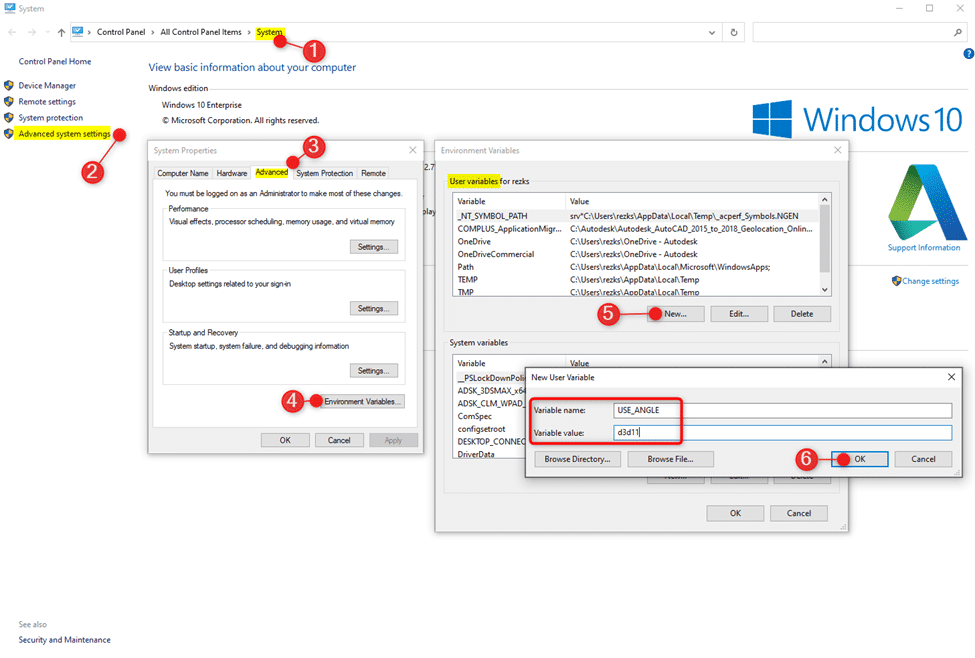Click the System protection shield icon
This screenshot has width=975, height=658.
click(x=9, y=118)
